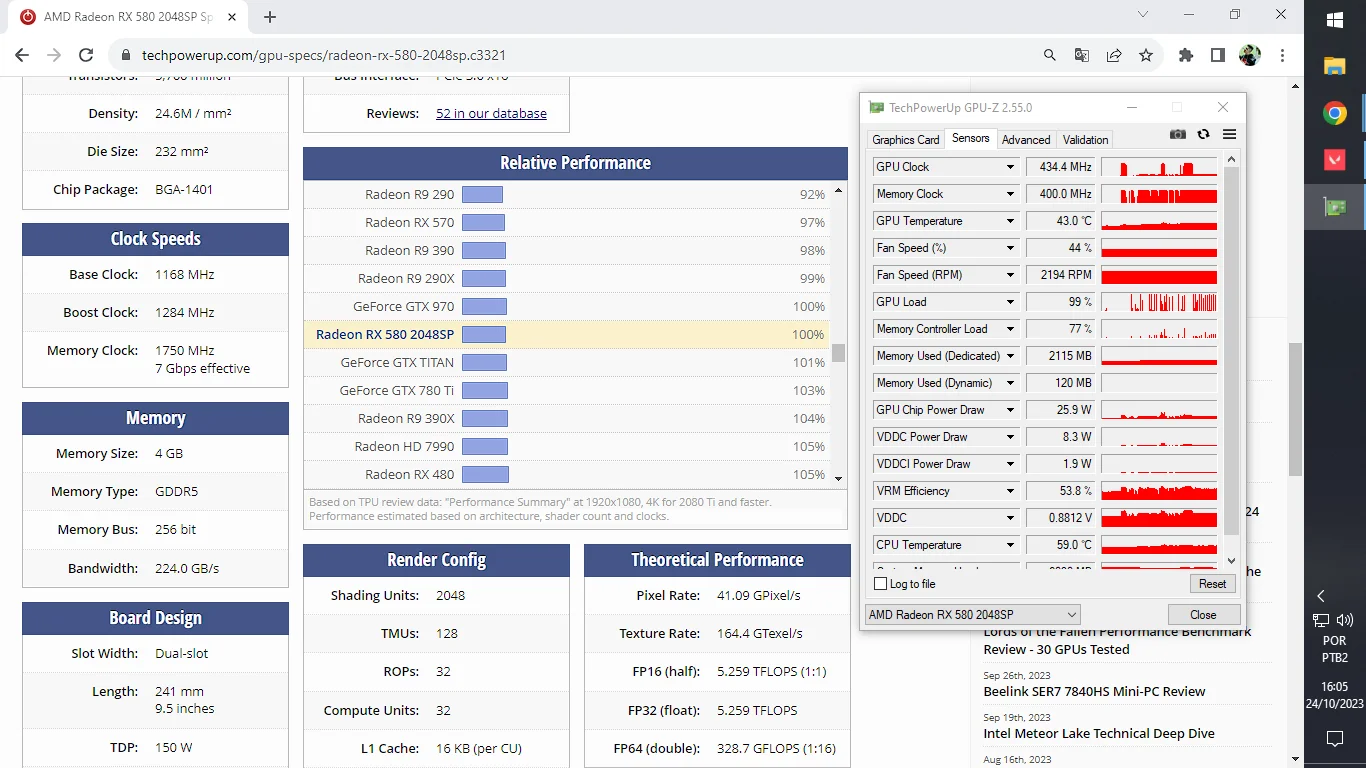The image size is (1366, 768).
Task: Click the Close button in GPU-Z
Action: [1204, 615]
